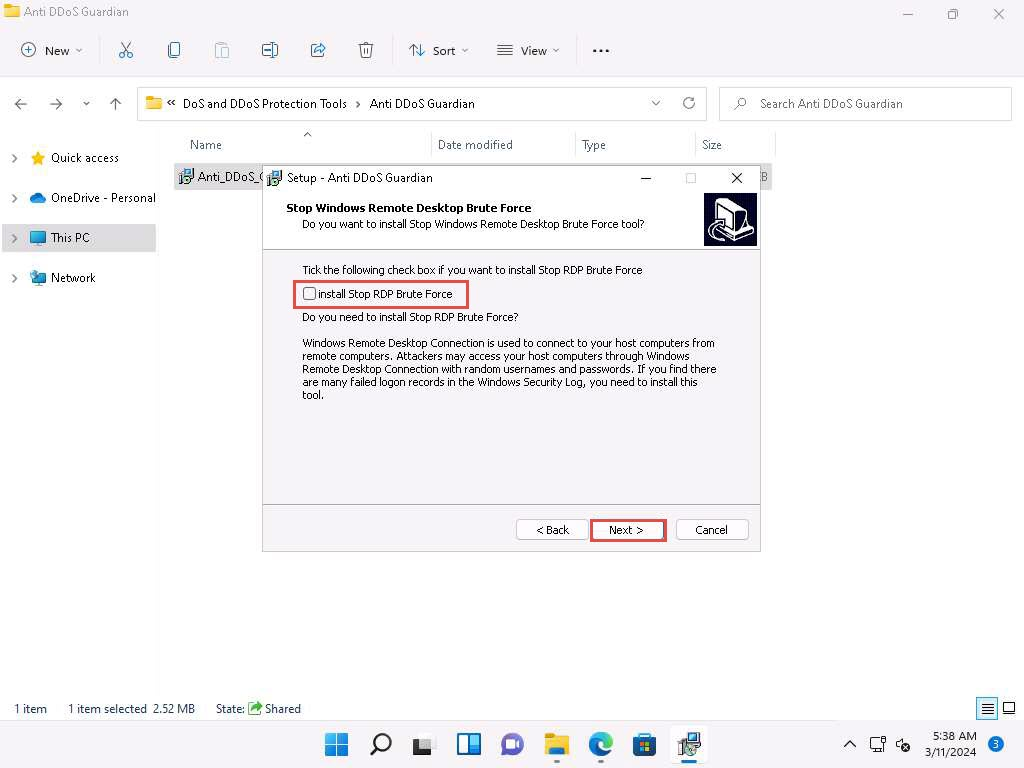
Task: Navigate up one folder level
Action: [116, 103]
